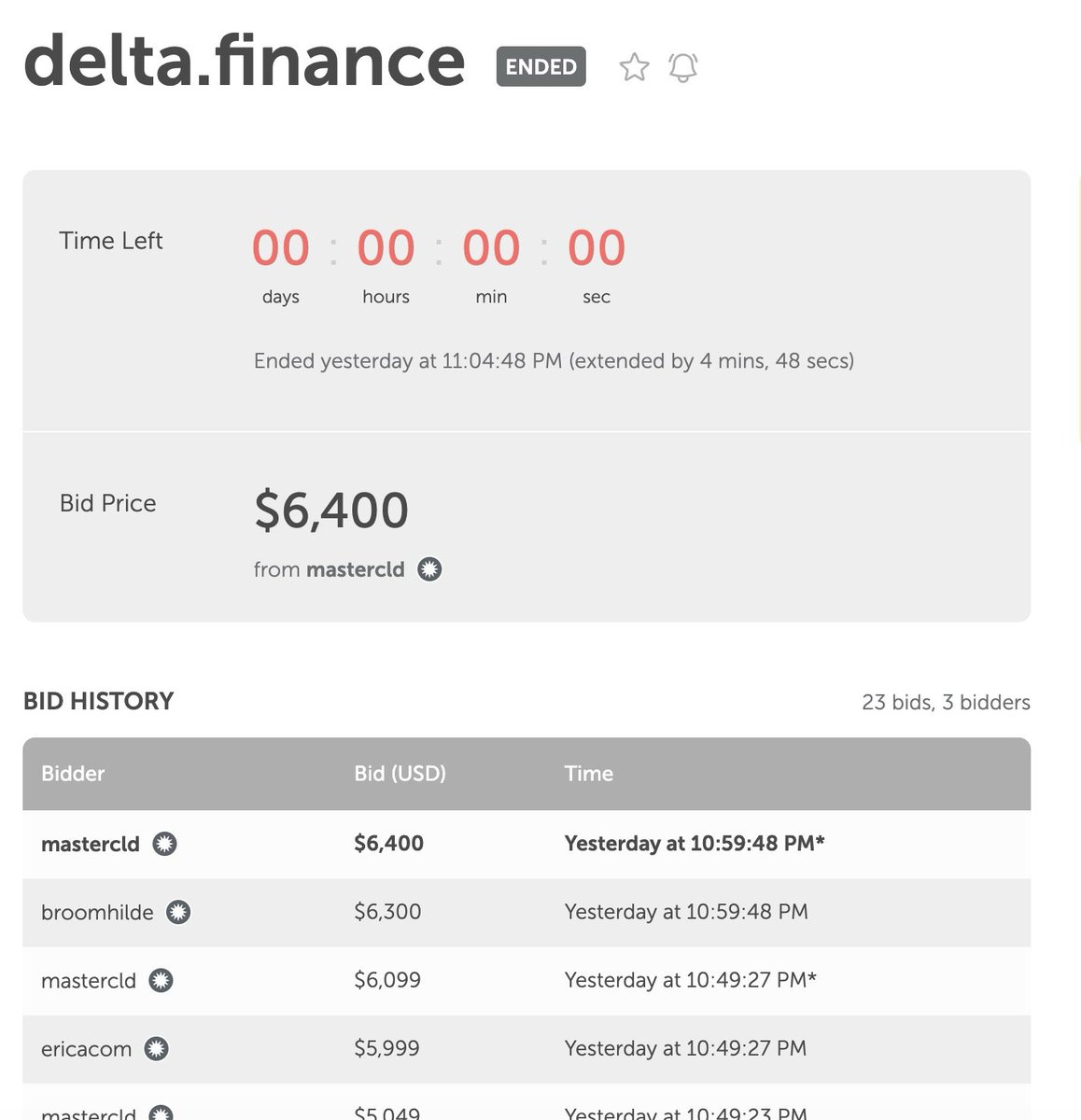This screenshot has width=1081, height=1120.
Task: Click badge icon beside mastercld $6,099 row
Action: point(161,981)
